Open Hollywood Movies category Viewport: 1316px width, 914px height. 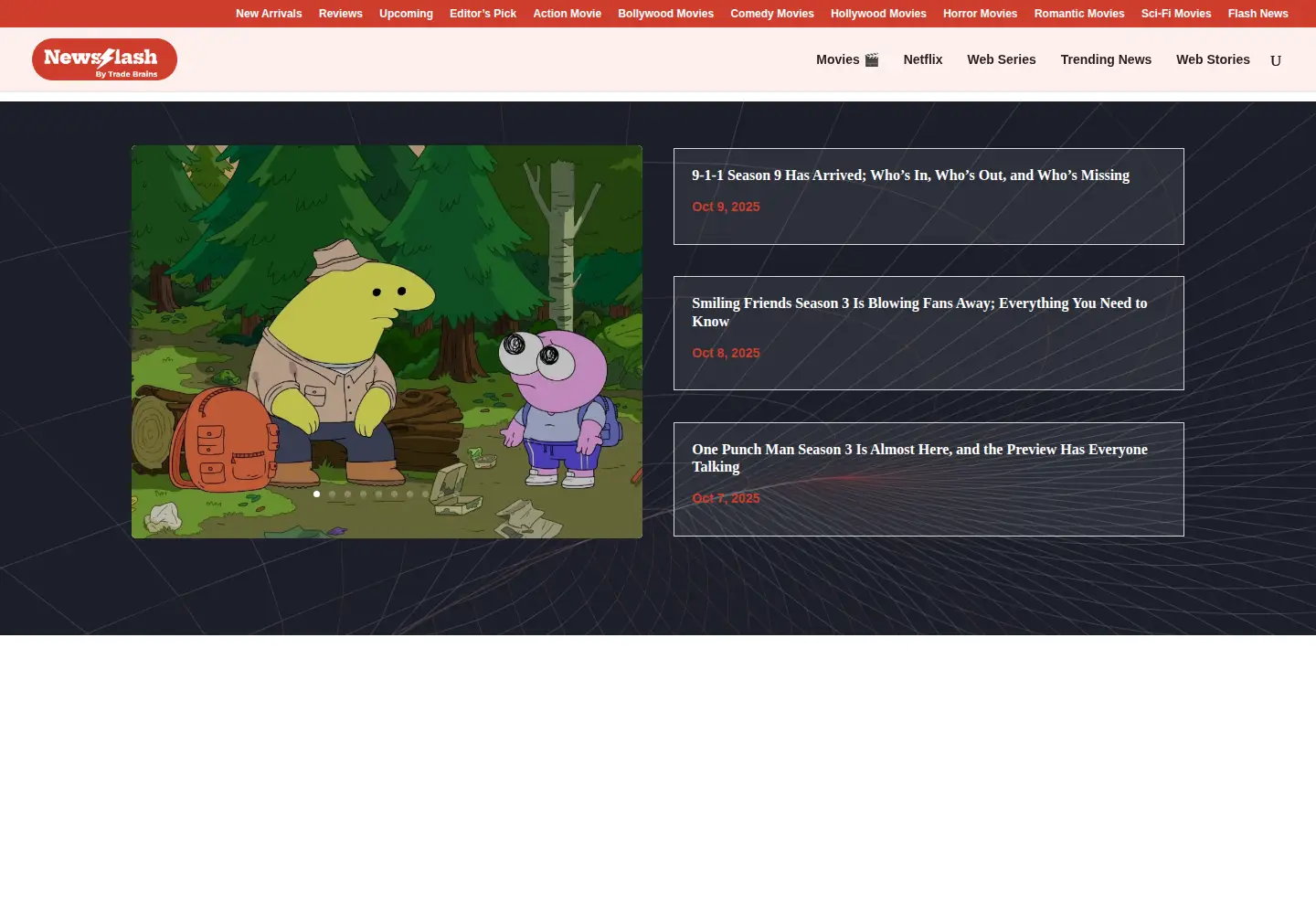(x=878, y=14)
